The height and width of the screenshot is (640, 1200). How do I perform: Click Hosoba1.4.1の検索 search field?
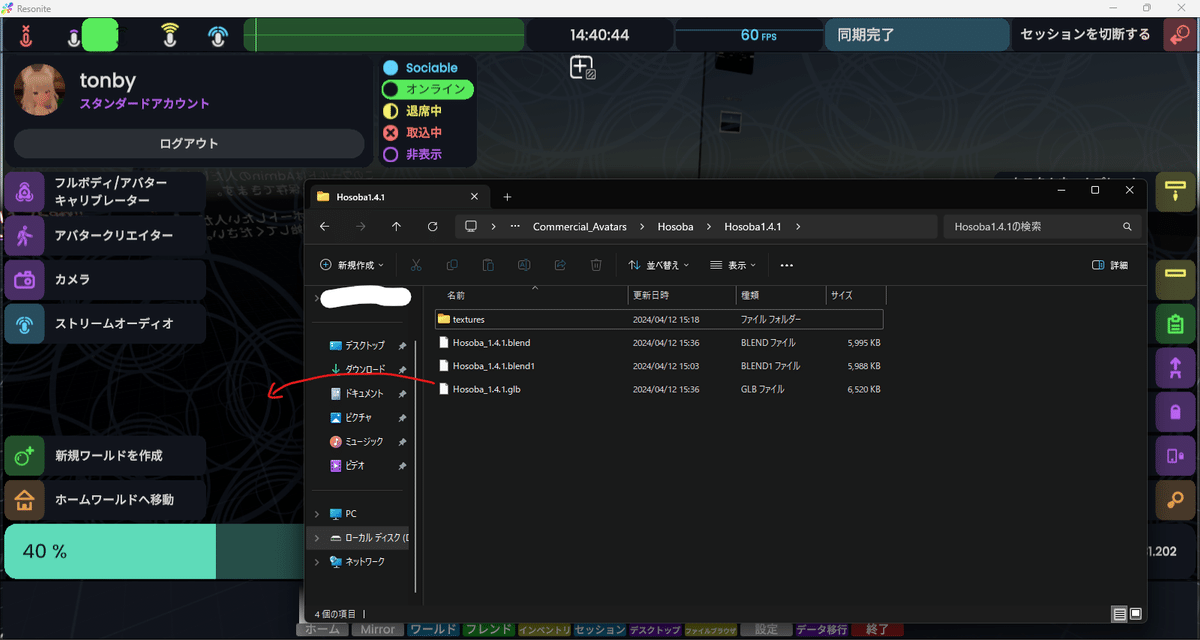[x=1041, y=227]
